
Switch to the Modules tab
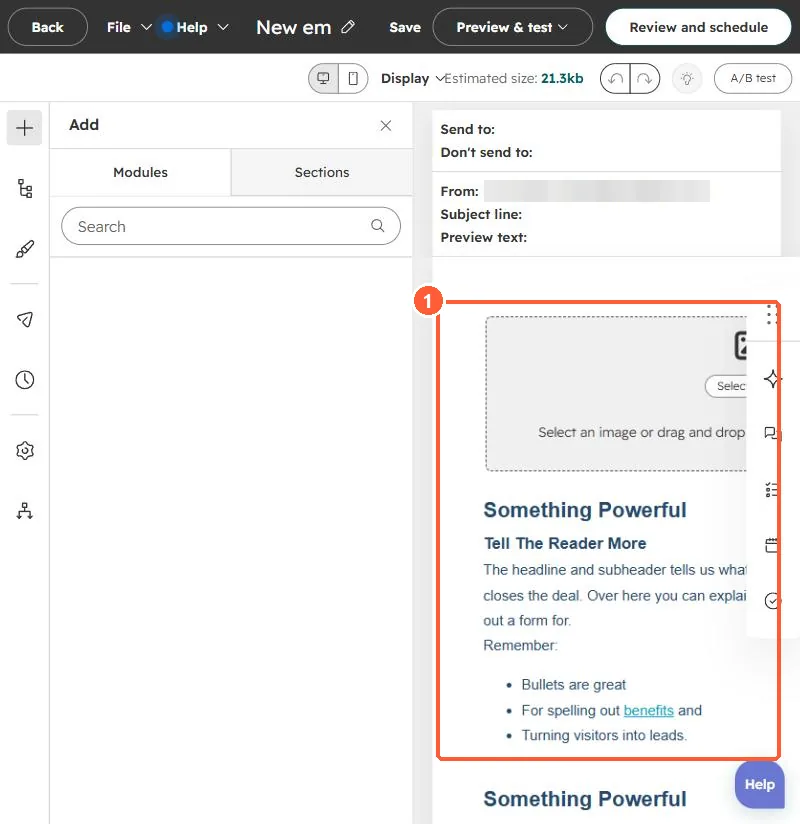(140, 172)
